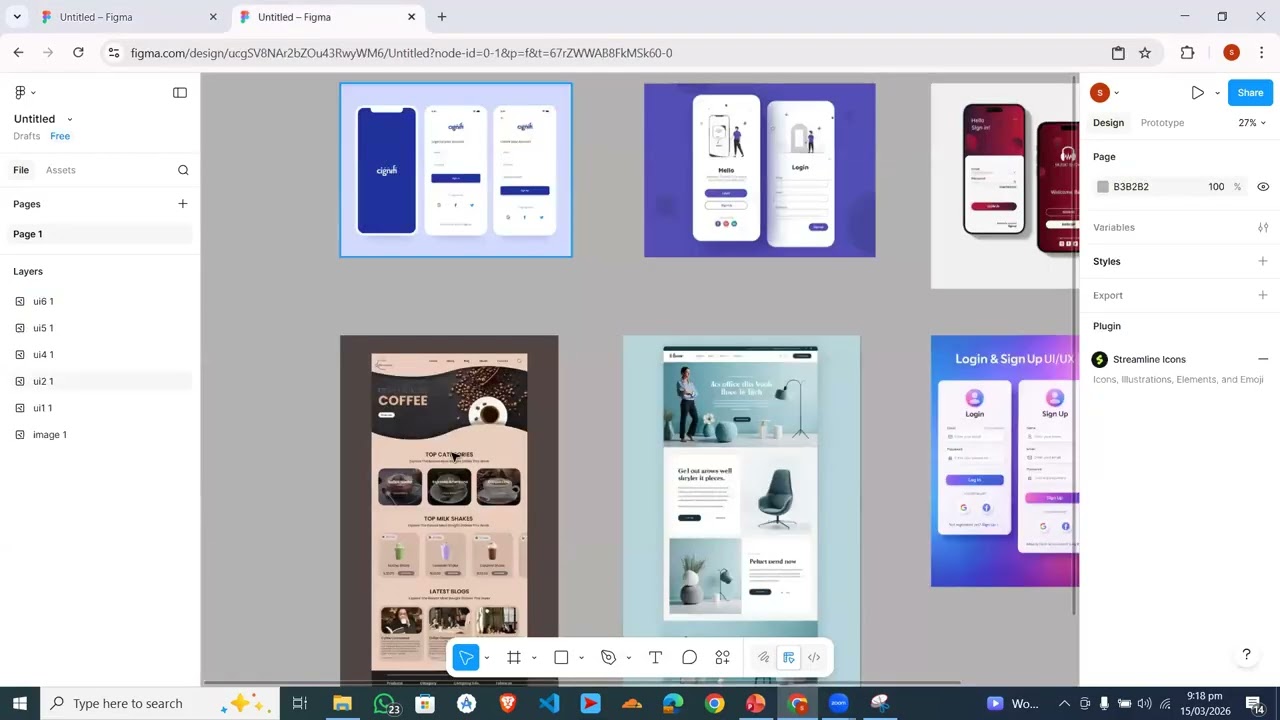Viewport: 1280px width, 720px height.
Task: Present the prototype with play icon
Action: pyautogui.click(x=1197, y=93)
